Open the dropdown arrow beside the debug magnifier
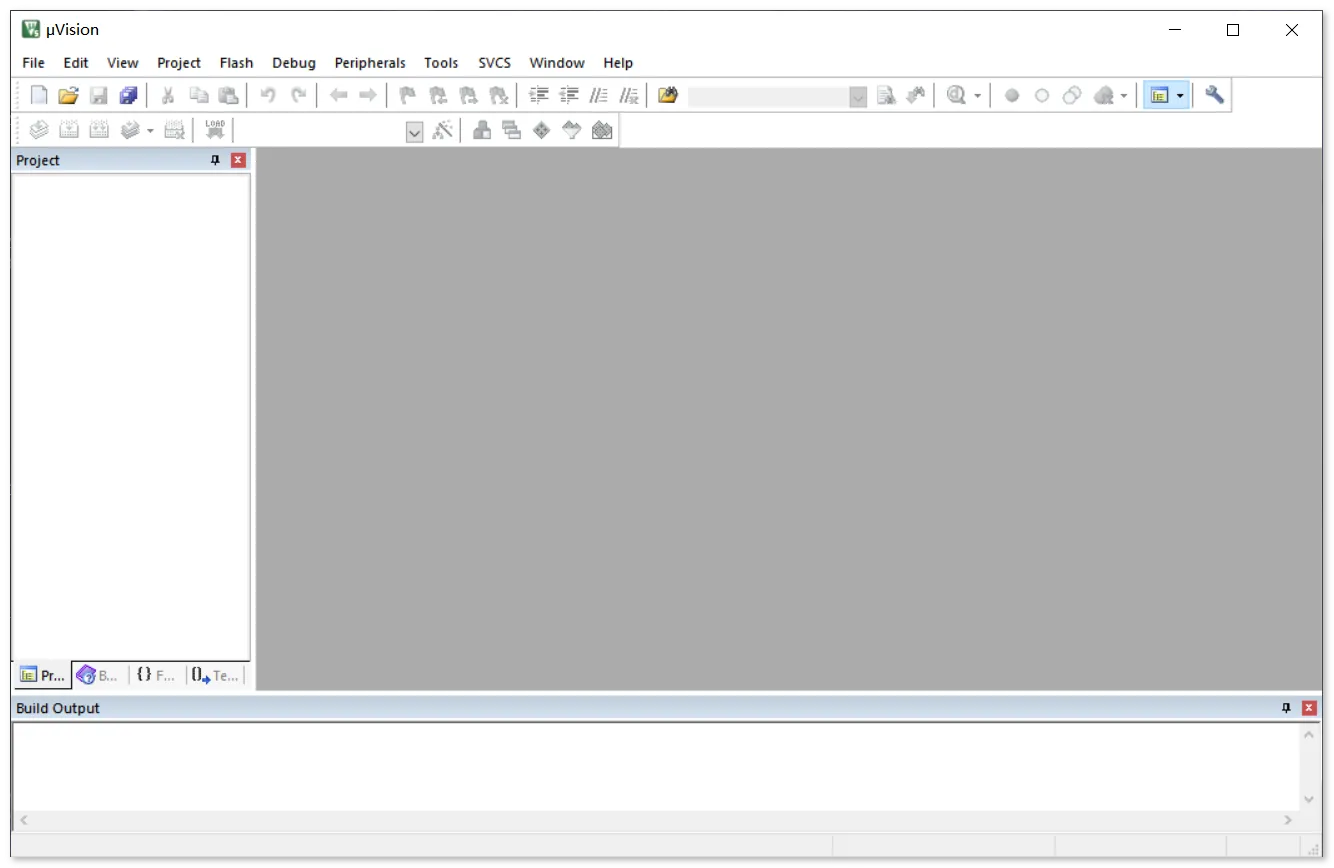Image resolution: width=1334 pixels, height=868 pixels. coord(978,96)
